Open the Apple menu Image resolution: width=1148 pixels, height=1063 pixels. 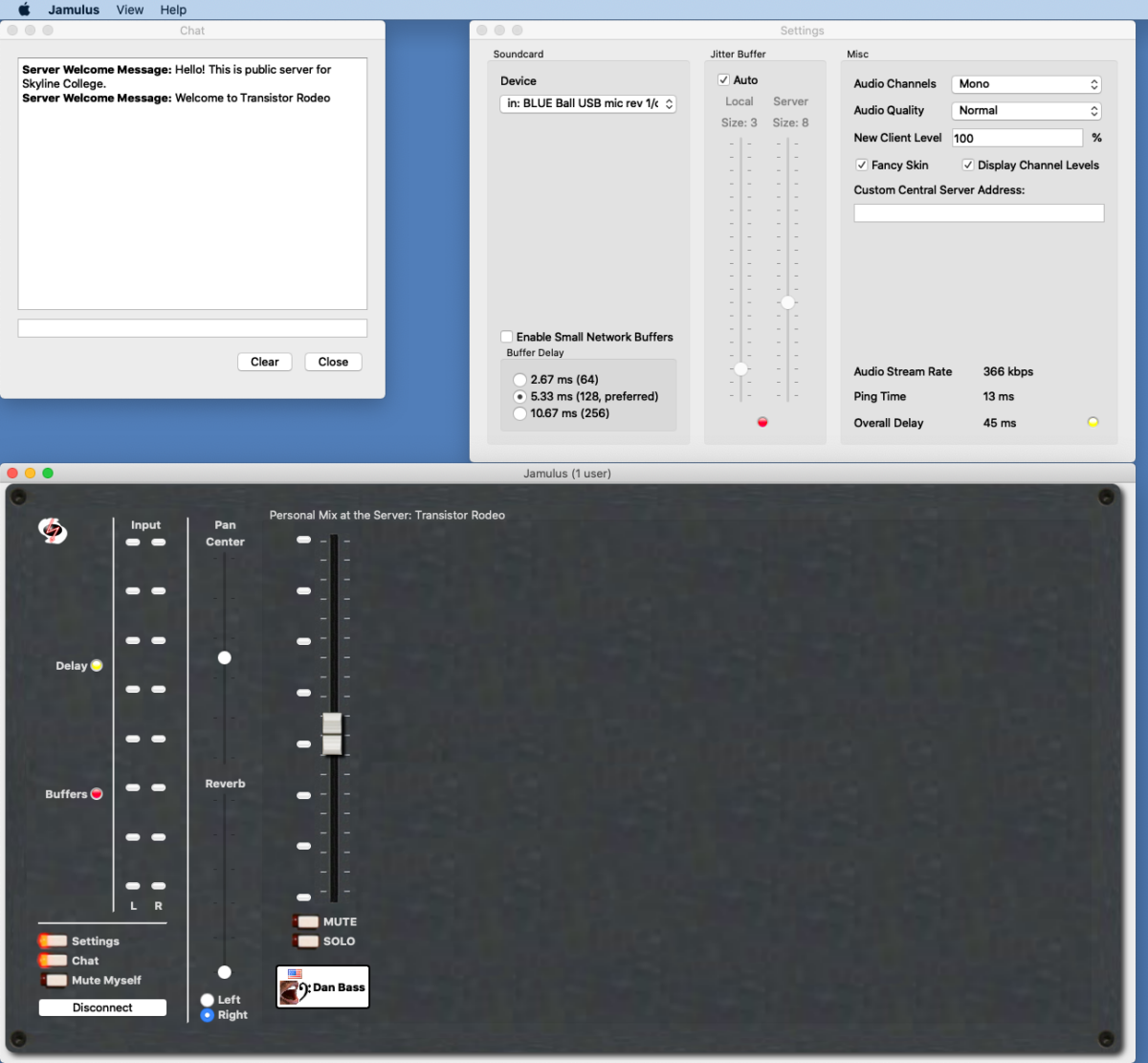(22, 10)
